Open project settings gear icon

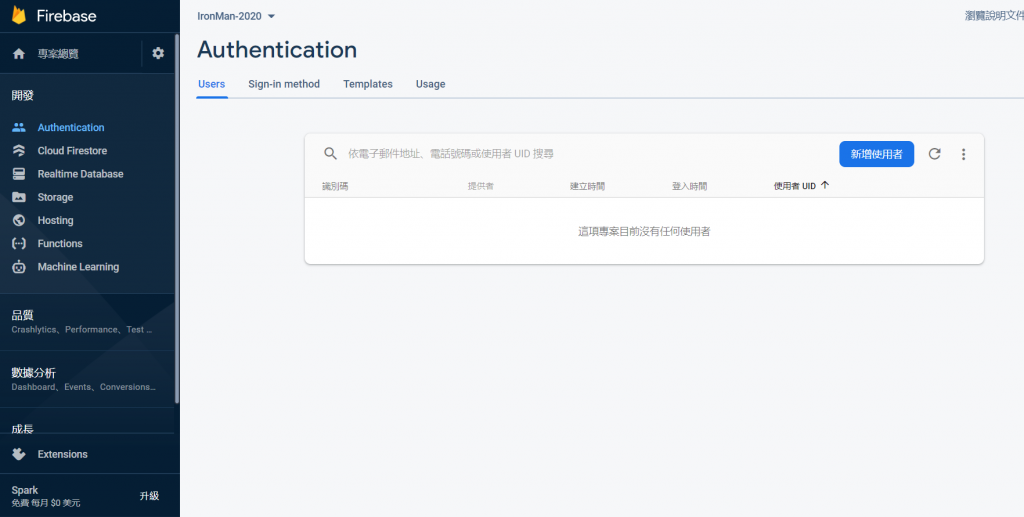[158, 54]
